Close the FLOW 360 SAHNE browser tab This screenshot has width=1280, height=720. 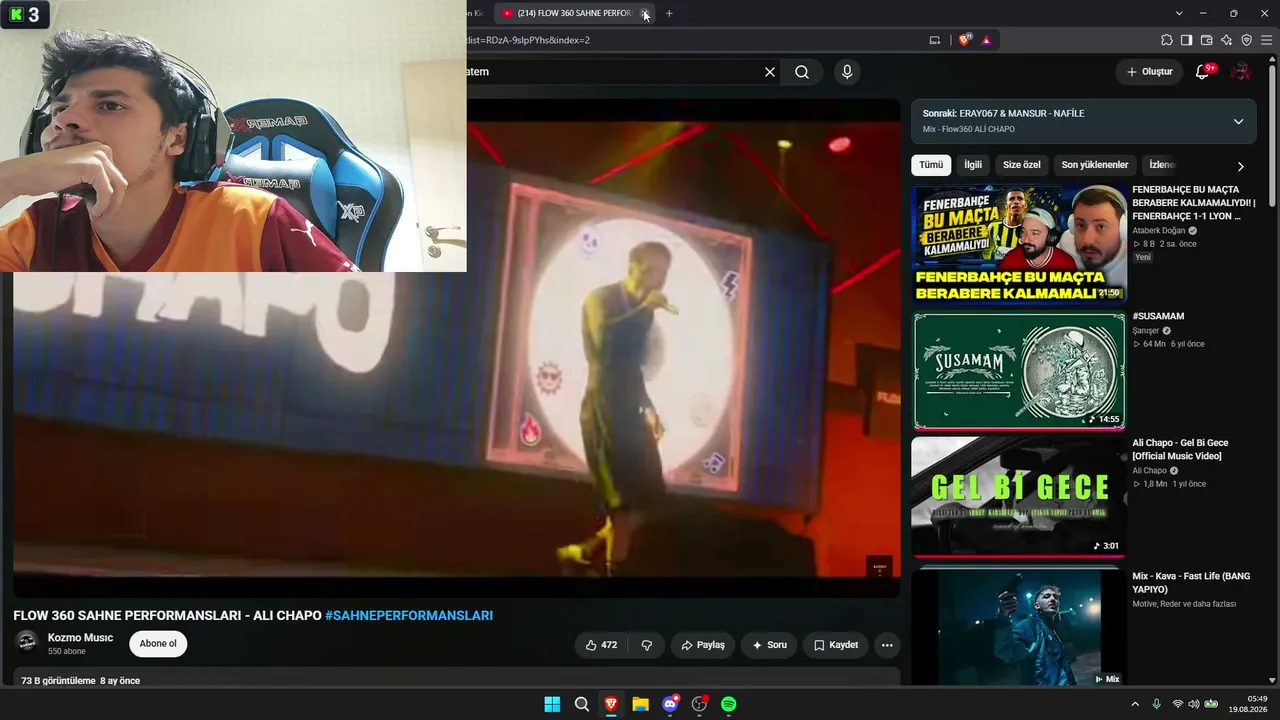coord(645,13)
